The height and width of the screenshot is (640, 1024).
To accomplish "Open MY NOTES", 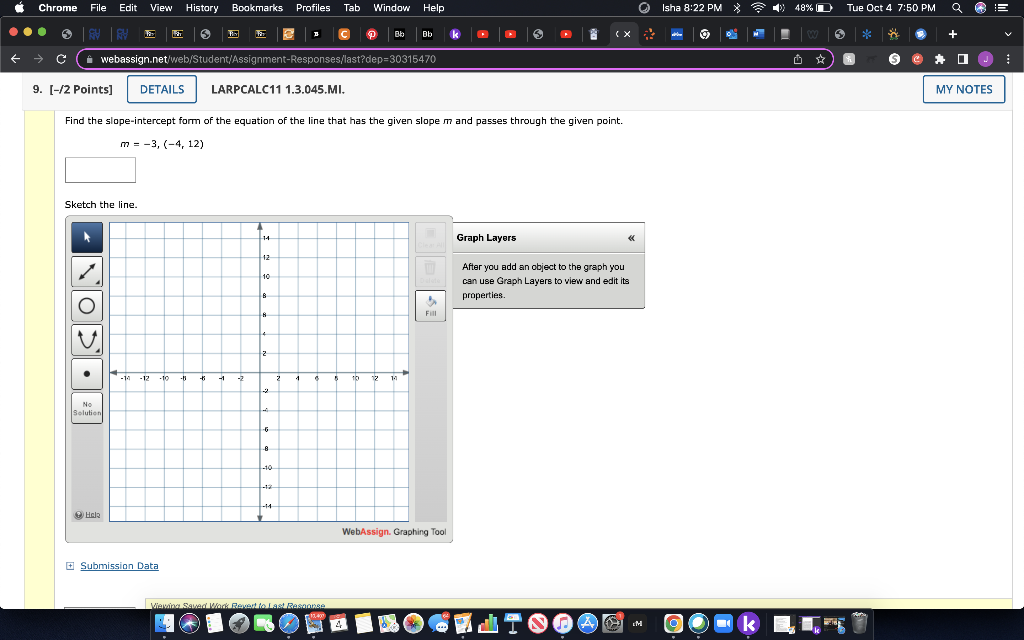I will click(963, 89).
